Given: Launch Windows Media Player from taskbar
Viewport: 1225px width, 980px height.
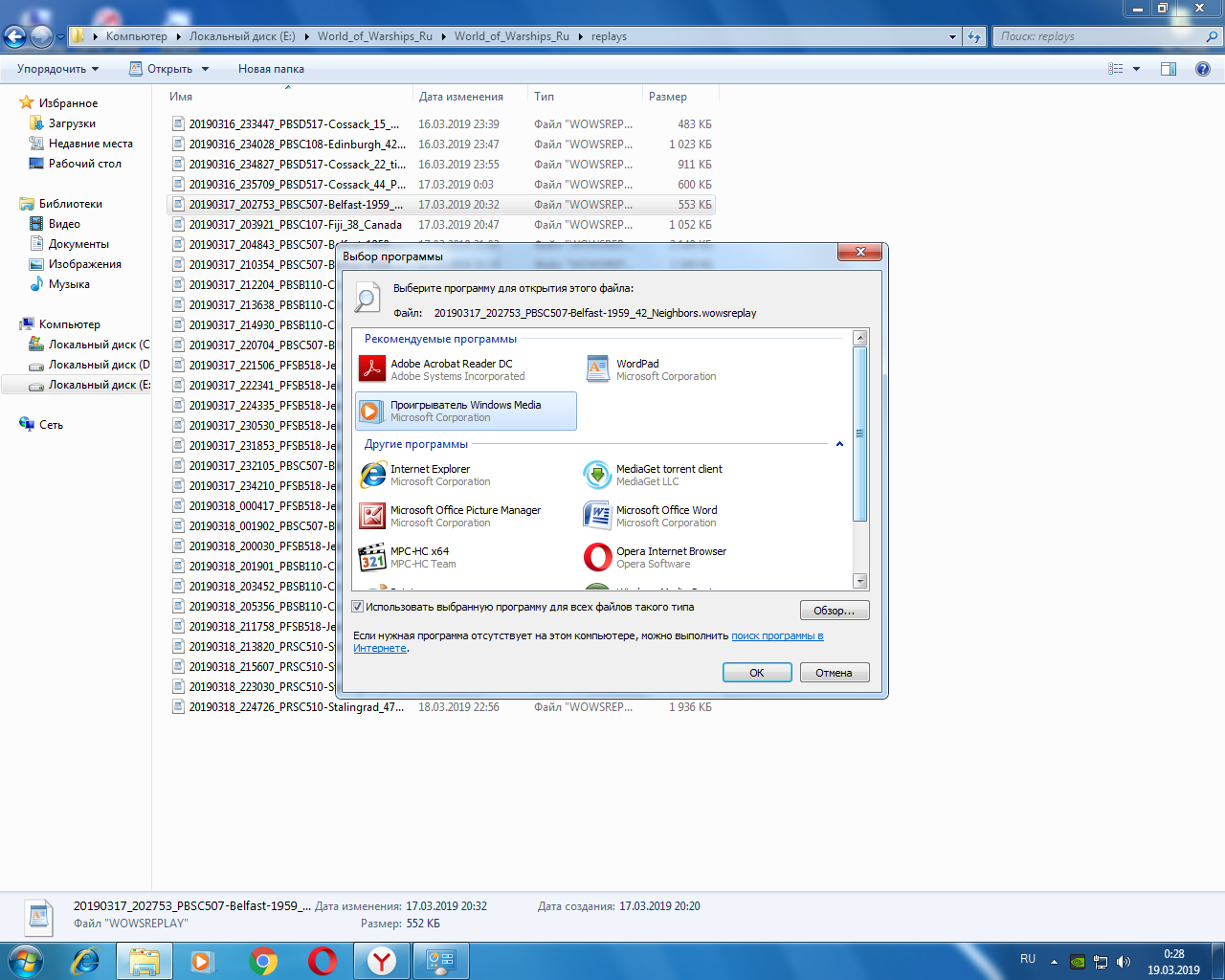Looking at the screenshot, I should 203,961.
